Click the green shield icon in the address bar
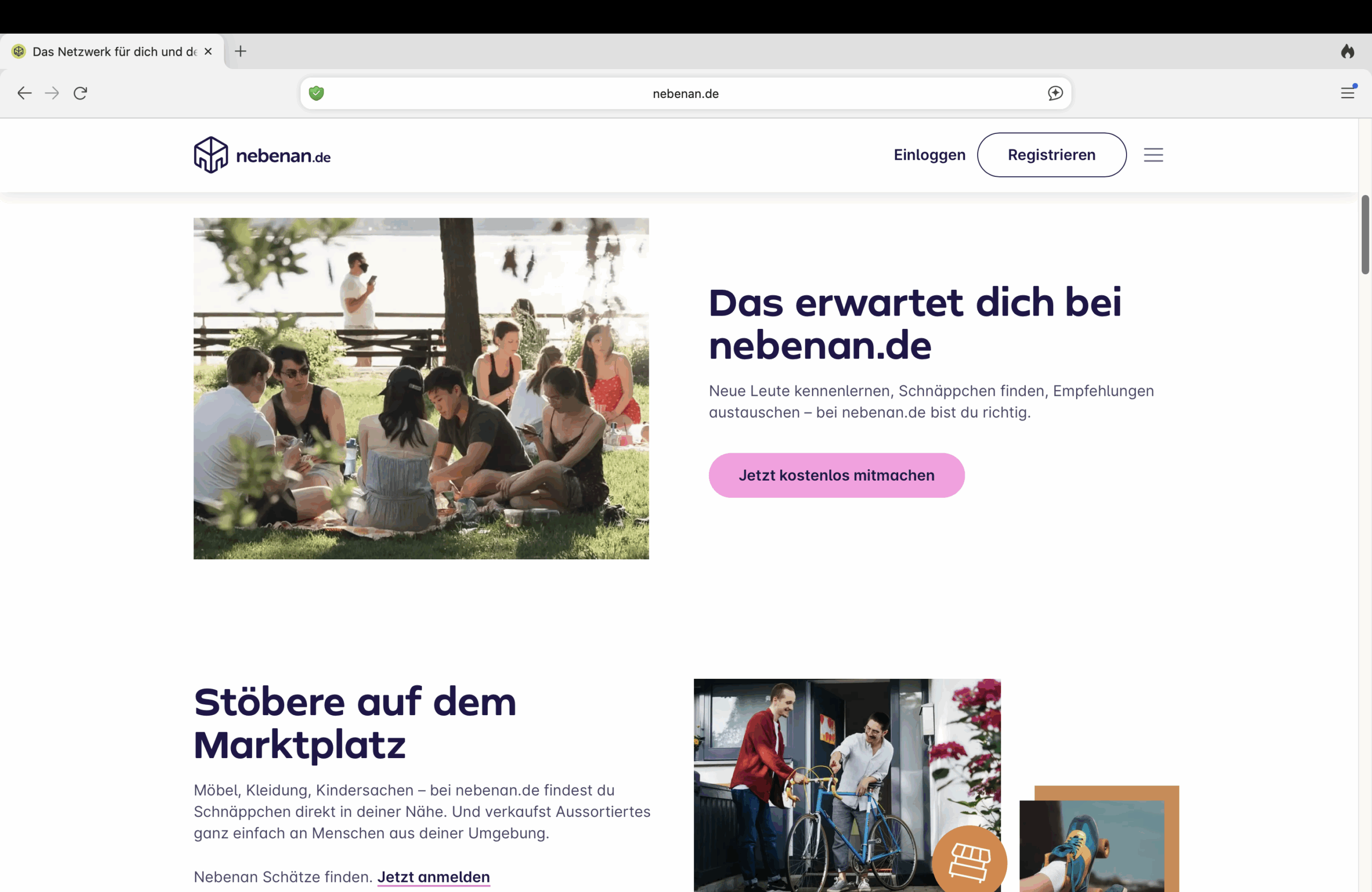Viewport: 1372px width, 892px height. [317, 93]
